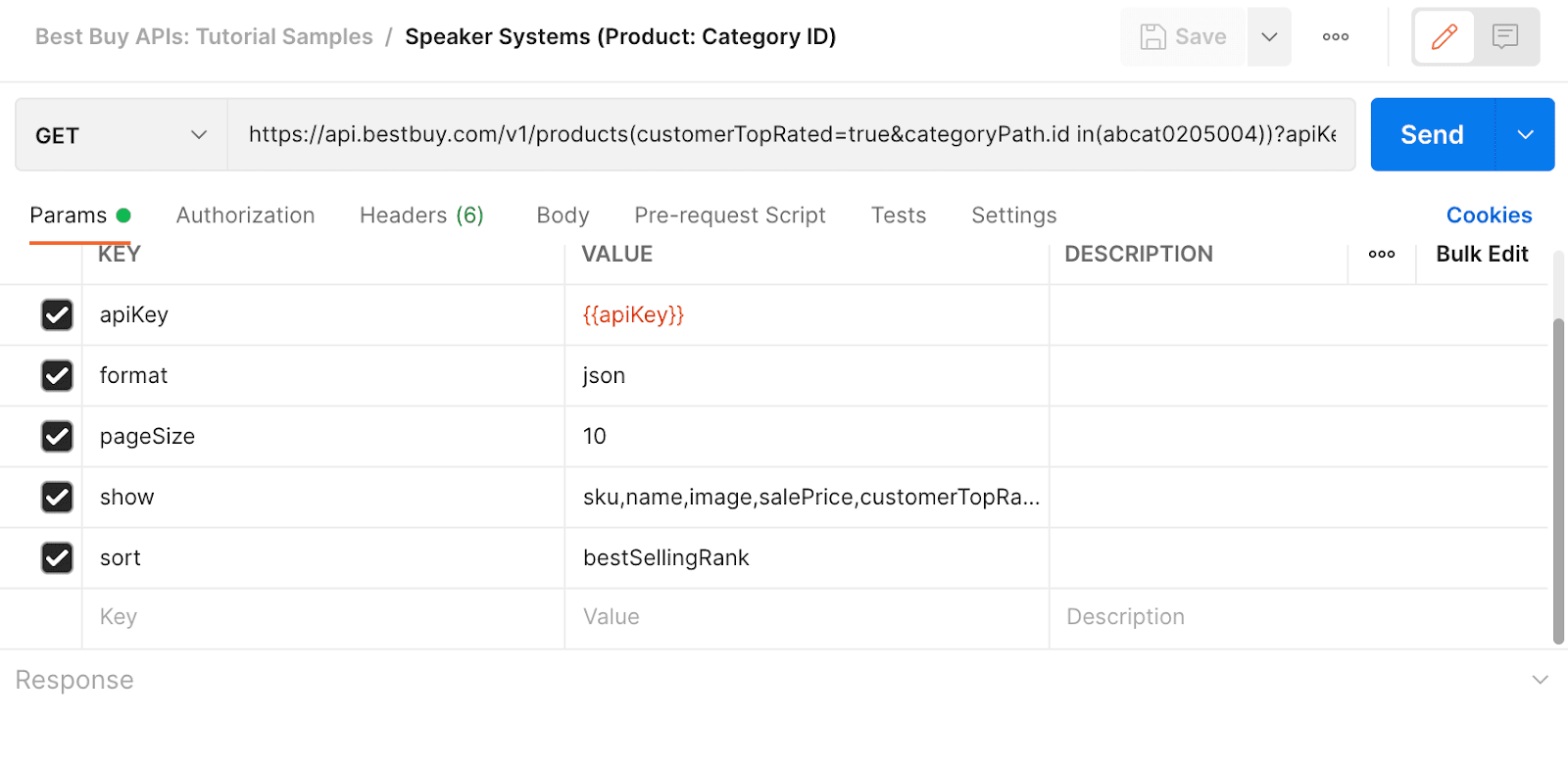Click the Response section label

[74, 680]
